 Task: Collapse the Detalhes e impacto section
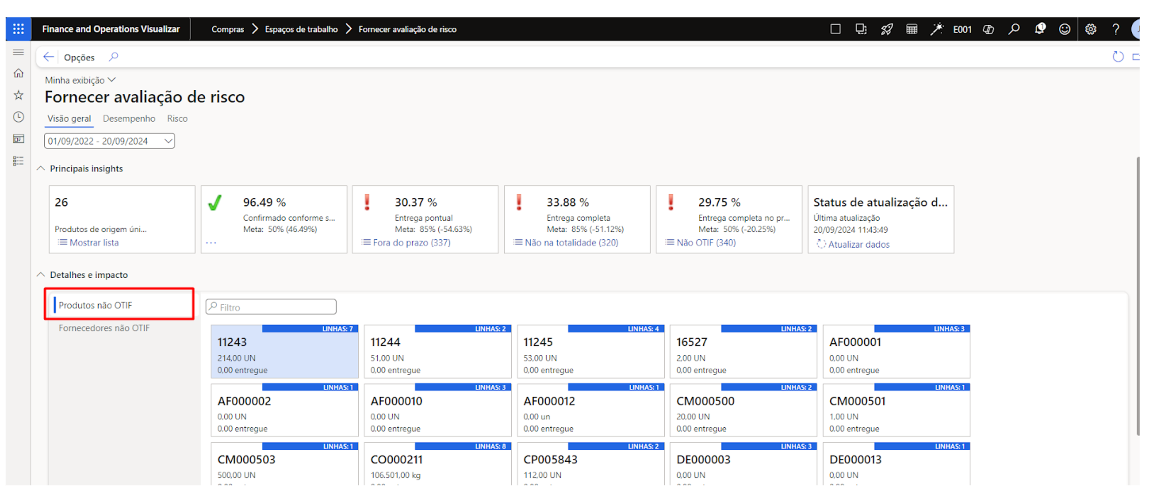[x=40, y=275]
